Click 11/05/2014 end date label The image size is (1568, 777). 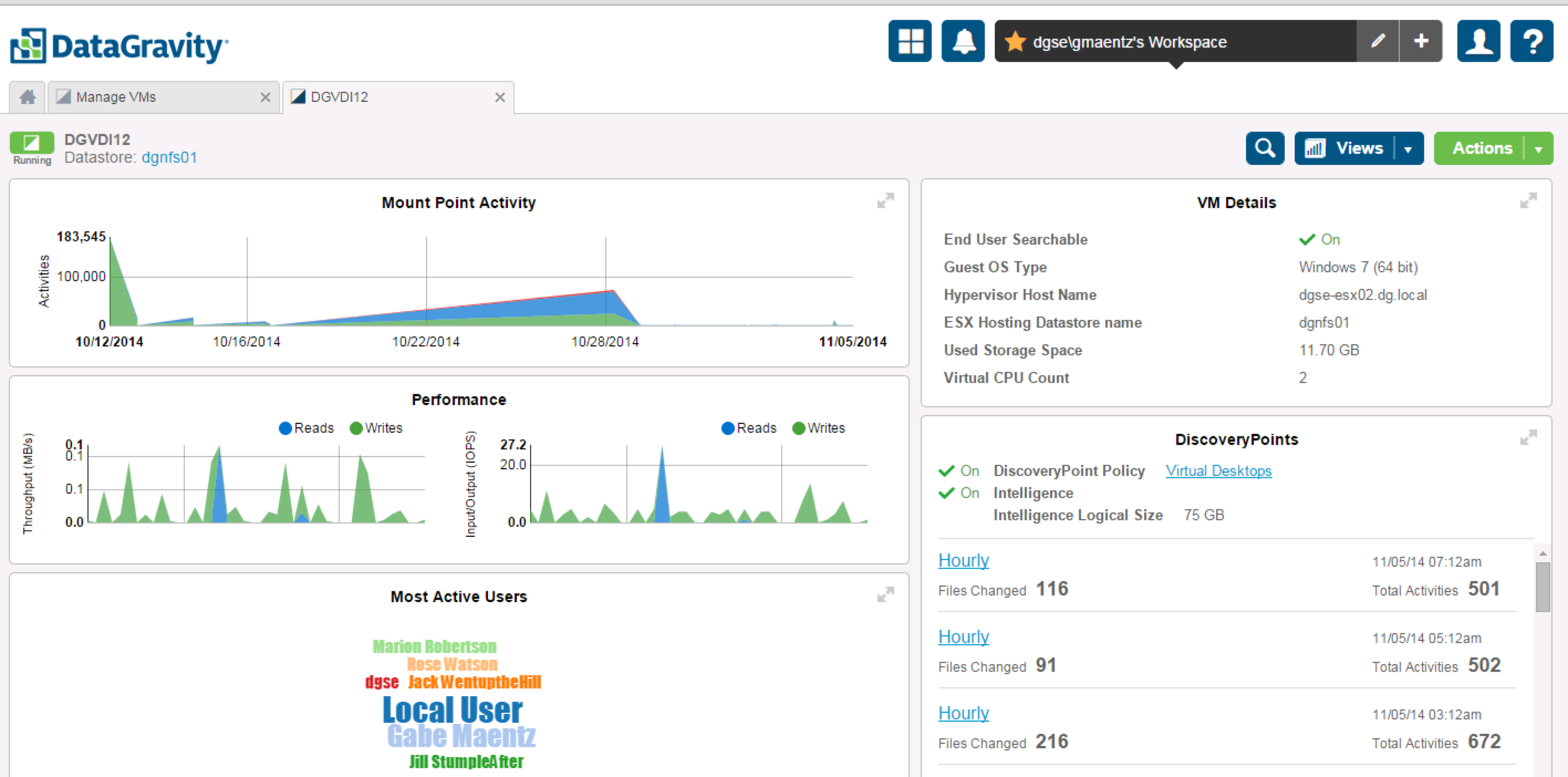point(852,342)
